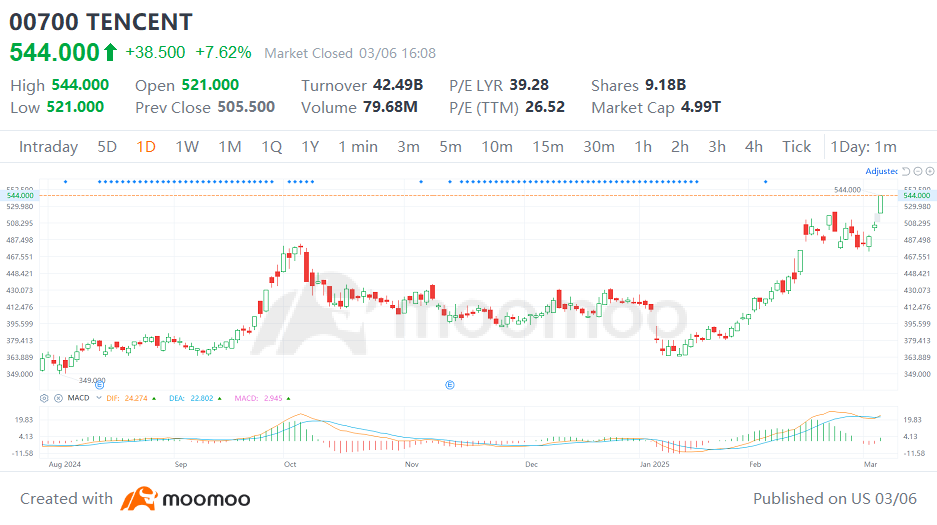
Task: Click the +38.500 price change value
Action: pyautogui.click(x=155, y=53)
